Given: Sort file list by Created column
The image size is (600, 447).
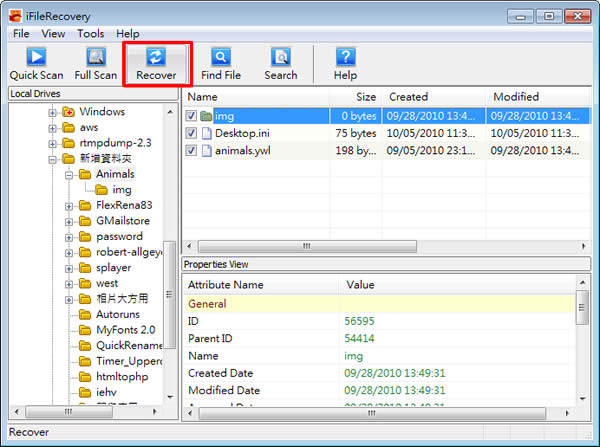Looking at the screenshot, I should pyautogui.click(x=433, y=97).
